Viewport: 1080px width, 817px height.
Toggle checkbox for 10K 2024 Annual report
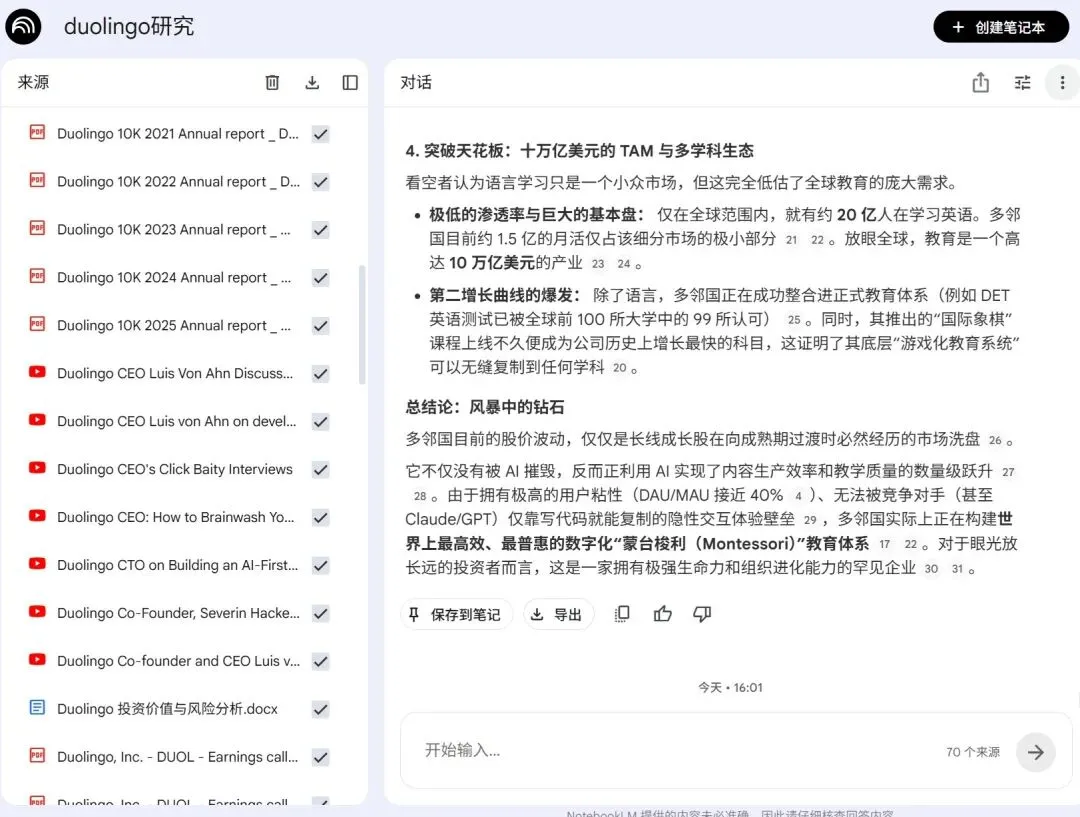pyautogui.click(x=320, y=278)
